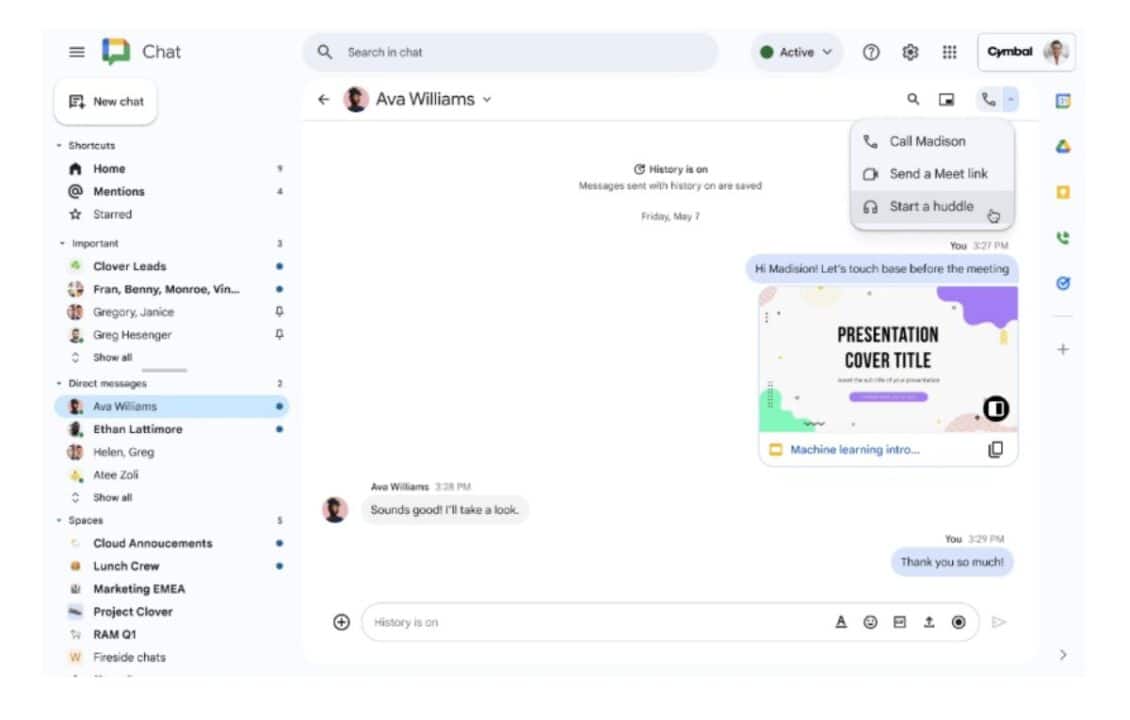Open the settings gear

coord(910,52)
